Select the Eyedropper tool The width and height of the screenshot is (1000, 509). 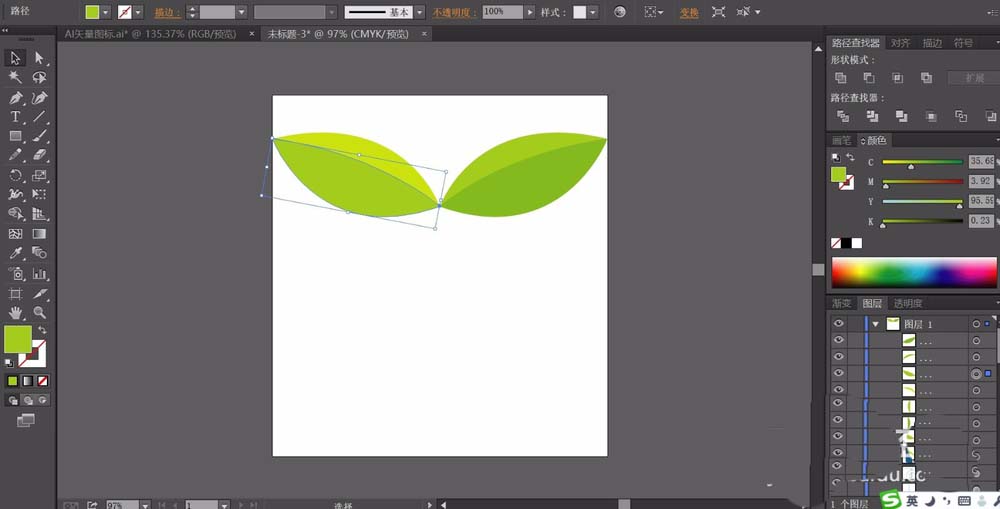[15, 254]
